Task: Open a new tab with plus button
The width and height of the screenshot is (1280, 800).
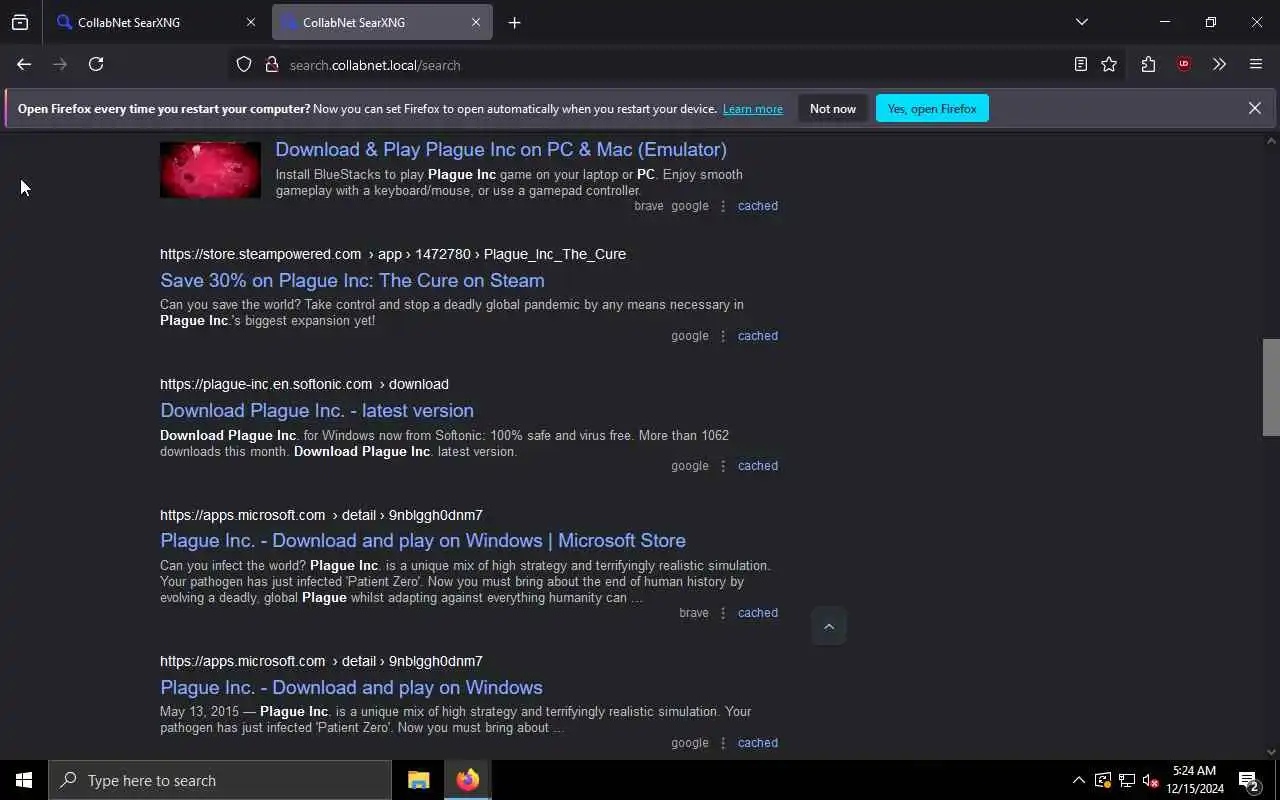Action: point(514,22)
